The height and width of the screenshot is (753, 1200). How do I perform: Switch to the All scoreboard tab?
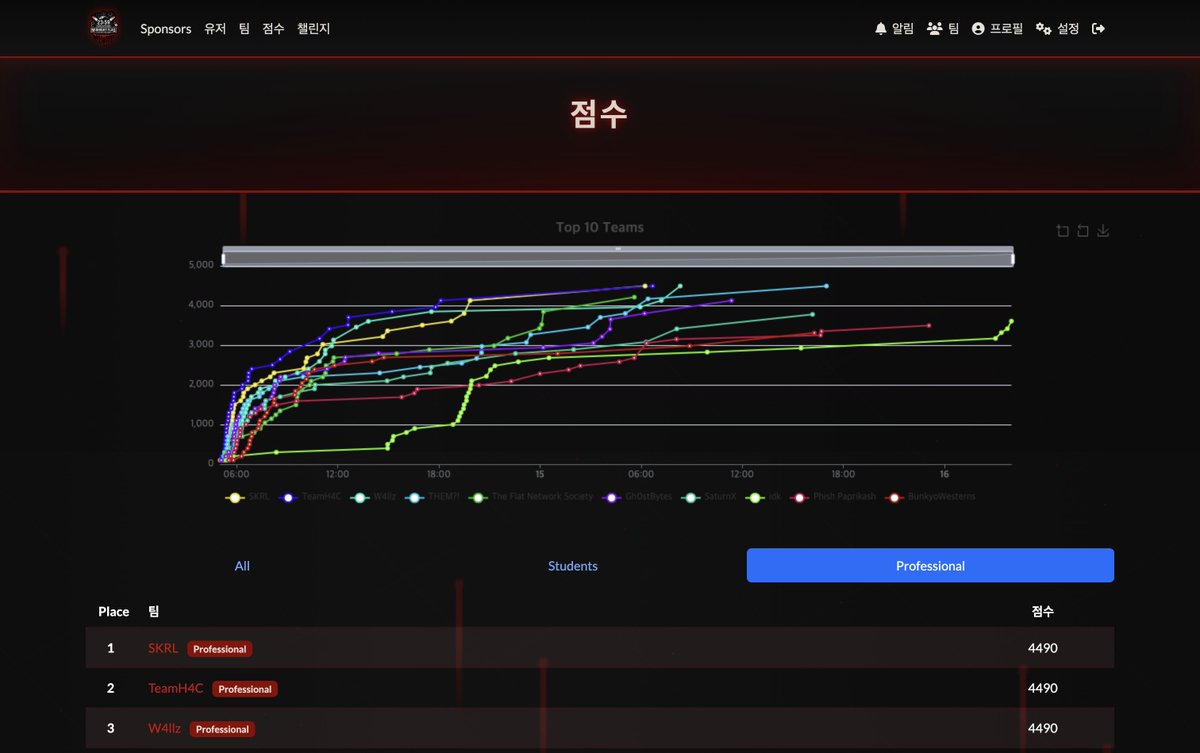pyautogui.click(x=242, y=566)
